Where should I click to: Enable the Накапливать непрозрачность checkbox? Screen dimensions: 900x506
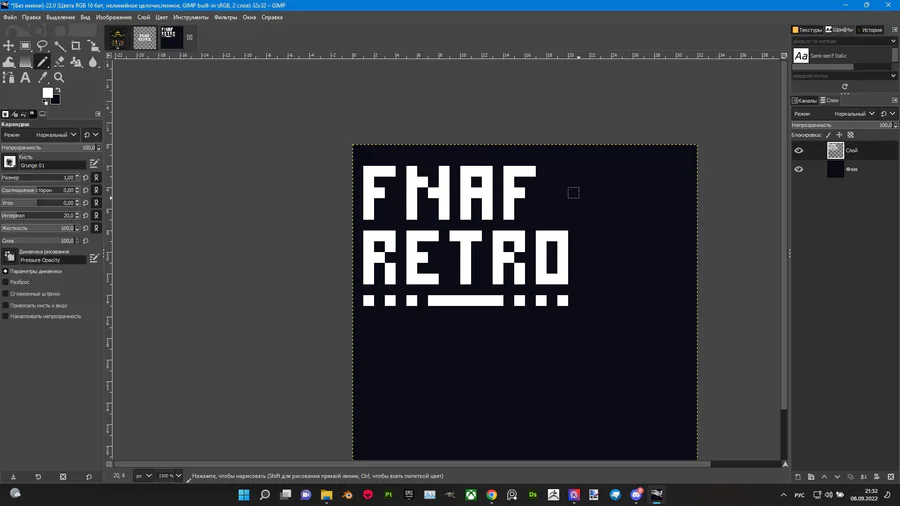pyautogui.click(x=5, y=316)
